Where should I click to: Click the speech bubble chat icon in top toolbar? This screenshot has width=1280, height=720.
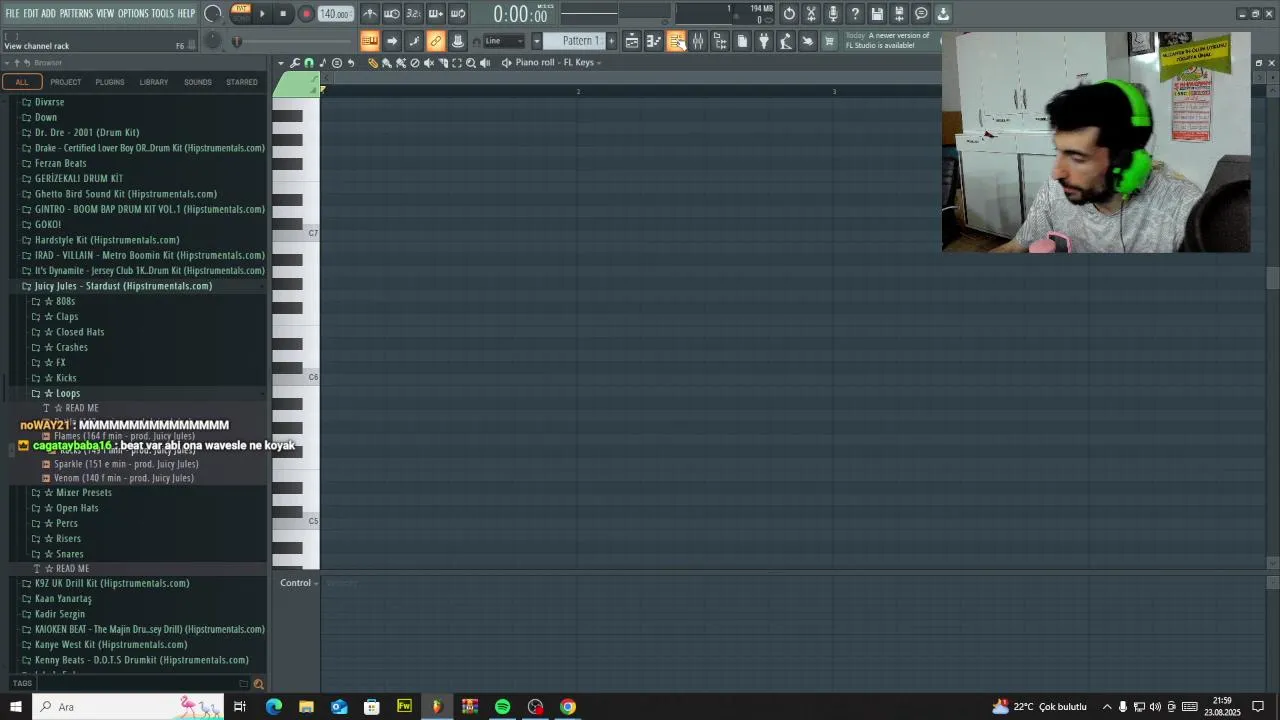pos(921,14)
